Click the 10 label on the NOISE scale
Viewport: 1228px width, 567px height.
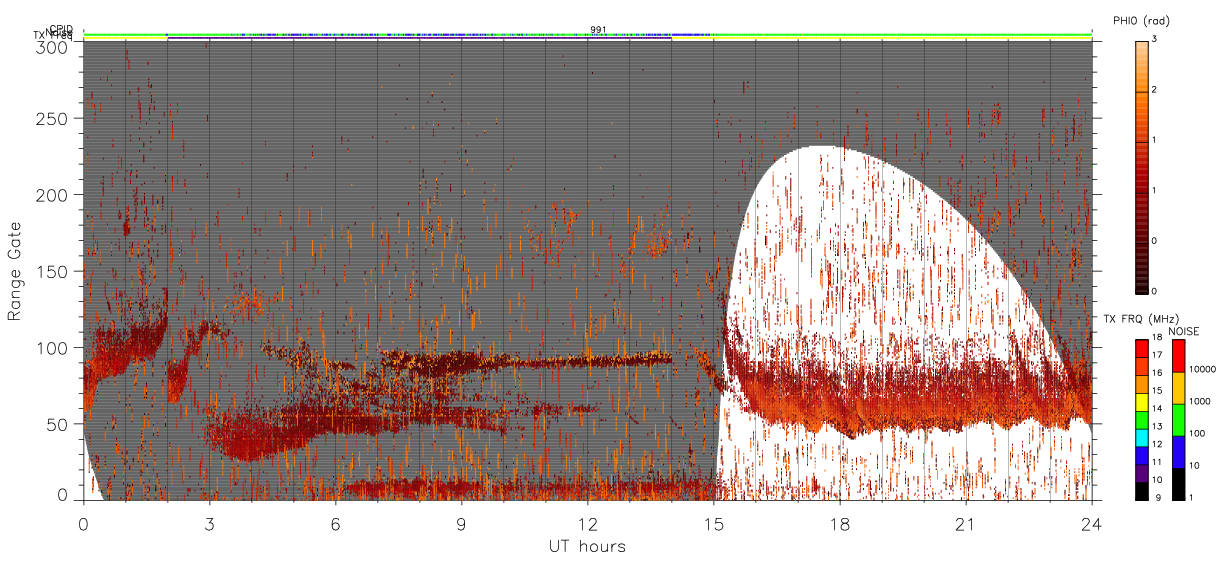click(x=1193, y=465)
